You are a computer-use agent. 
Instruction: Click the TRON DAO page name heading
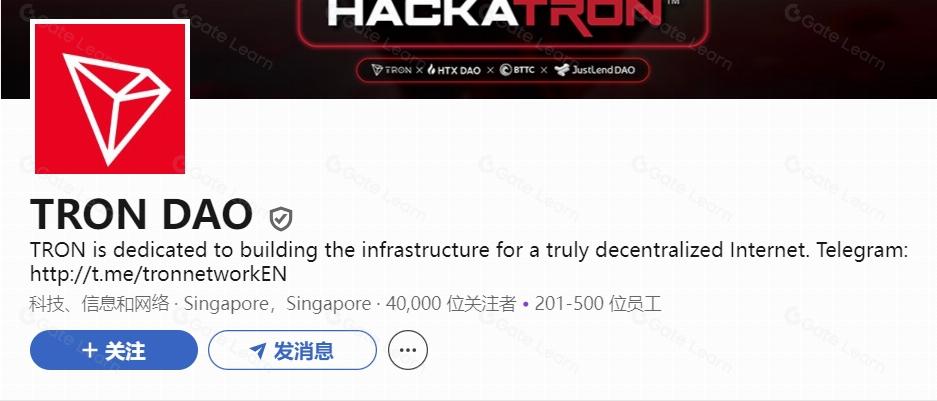click(x=141, y=214)
